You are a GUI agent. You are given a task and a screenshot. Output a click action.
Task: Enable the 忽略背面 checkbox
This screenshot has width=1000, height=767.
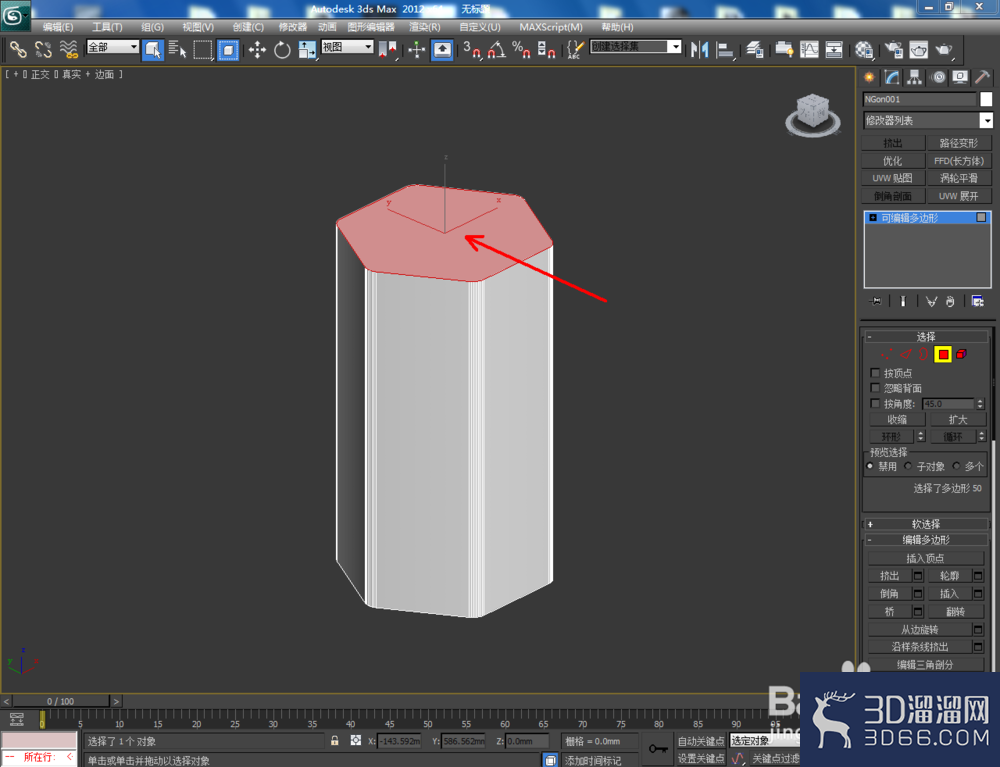click(x=875, y=388)
